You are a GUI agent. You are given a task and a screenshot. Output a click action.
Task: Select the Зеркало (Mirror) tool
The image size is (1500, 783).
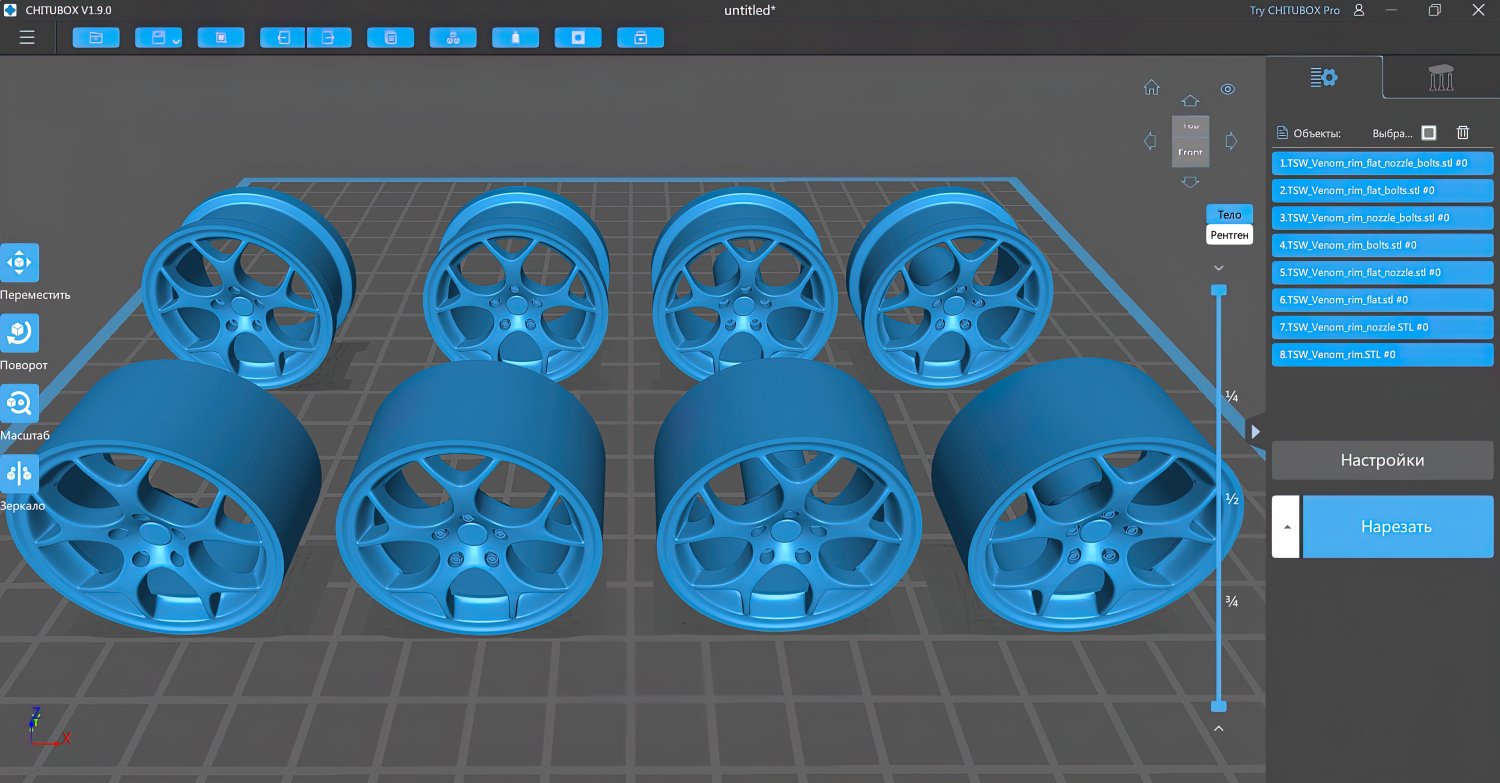(20, 475)
